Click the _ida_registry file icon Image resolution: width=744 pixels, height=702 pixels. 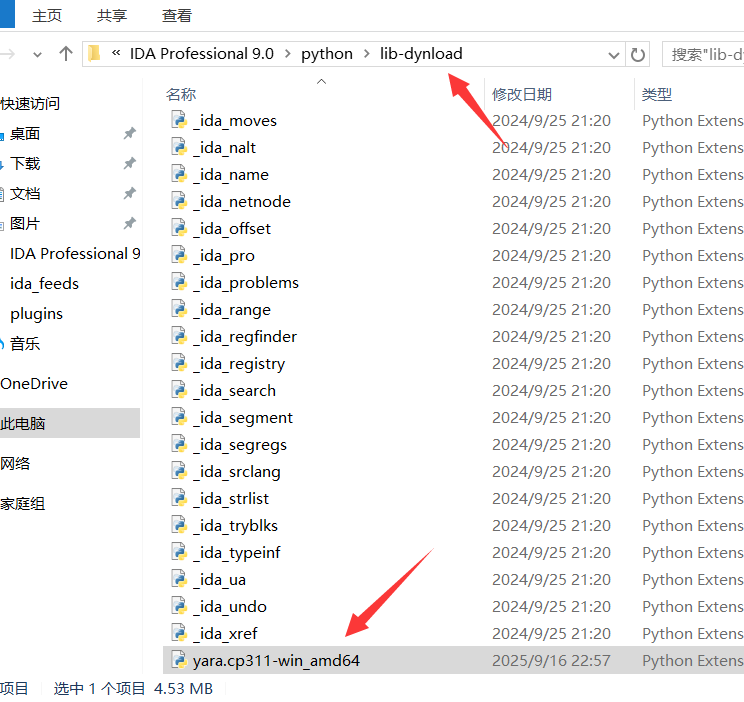click(179, 363)
